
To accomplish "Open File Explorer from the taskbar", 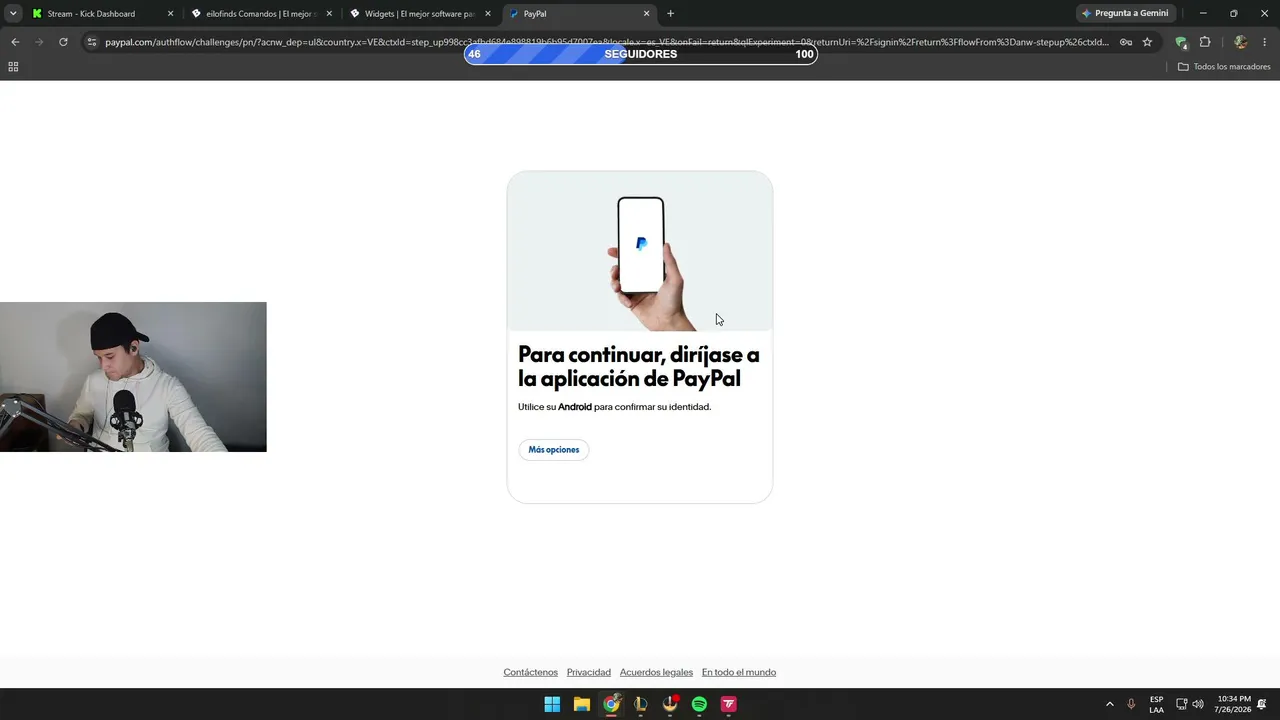I will pyautogui.click(x=581, y=704).
